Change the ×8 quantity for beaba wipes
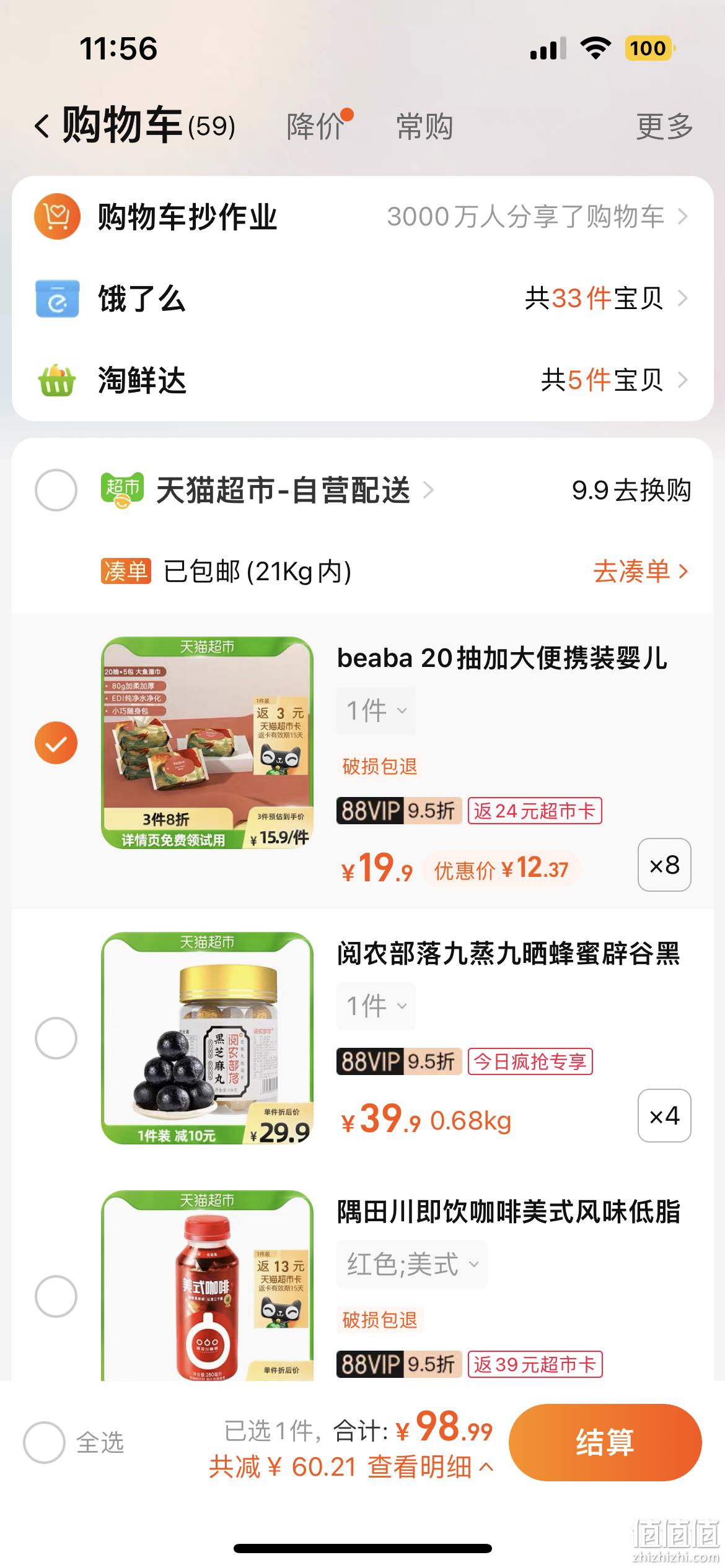 (x=664, y=865)
